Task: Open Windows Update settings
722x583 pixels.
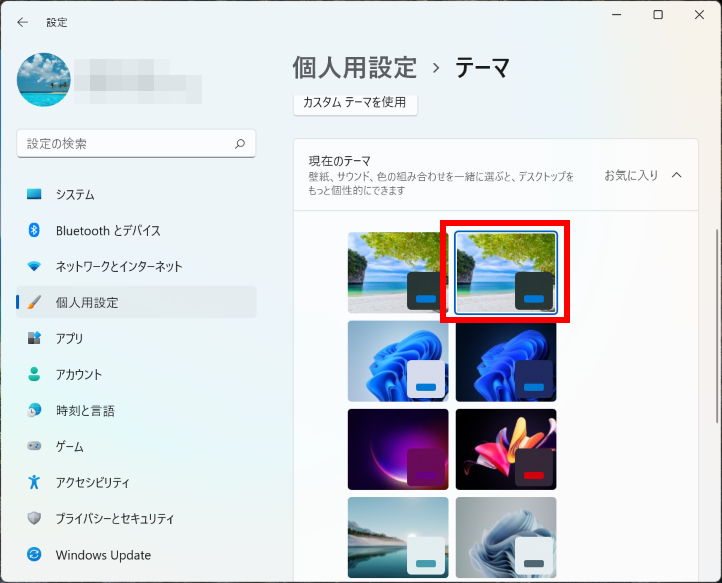Action: click(136, 554)
